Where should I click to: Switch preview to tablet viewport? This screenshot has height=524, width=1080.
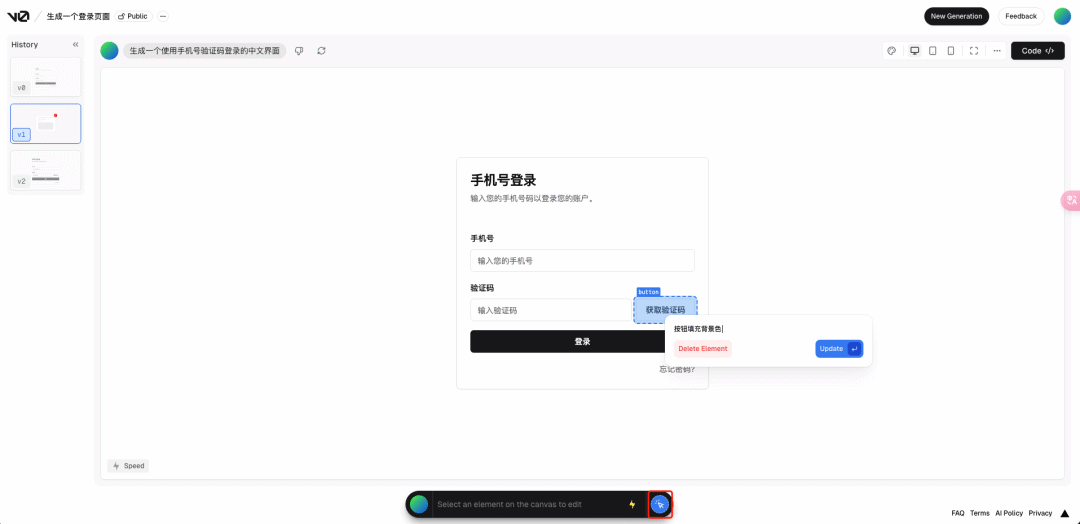pyautogui.click(x=932, y=51)
